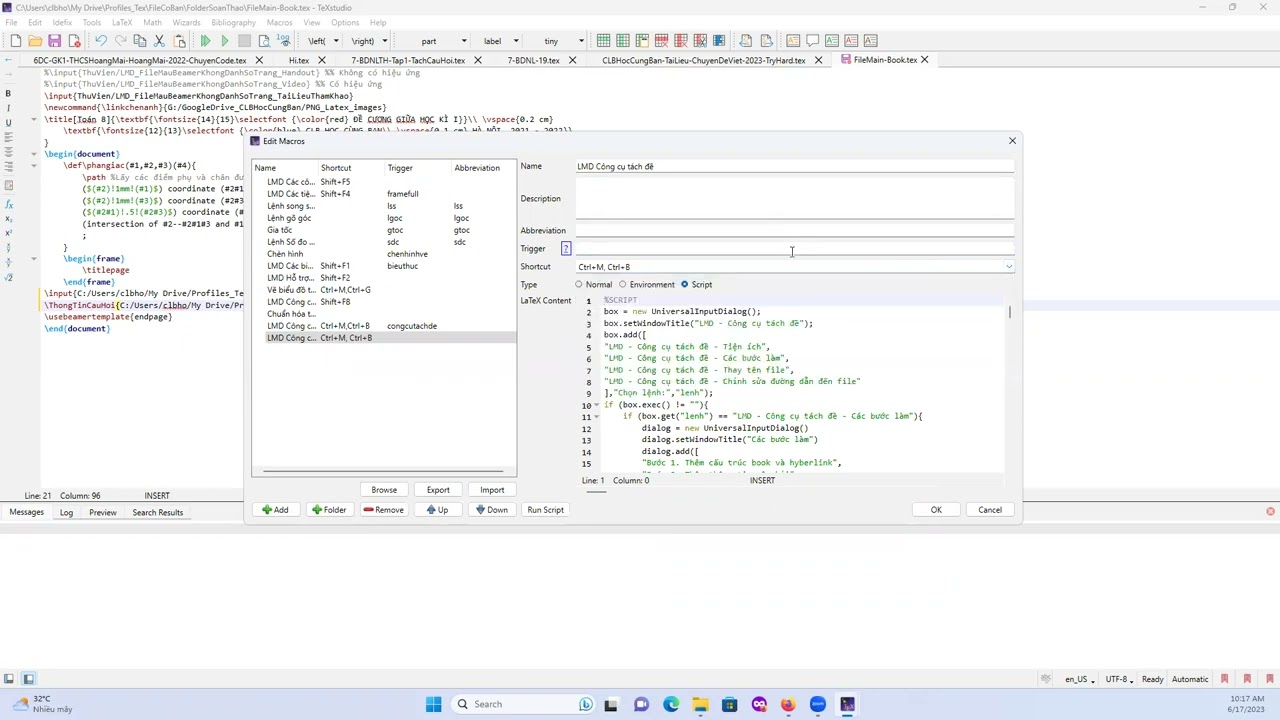Viewport: 1280px width, 720px height.
Task: Open the UTF-8 encoding selector
Action: [1119, 679]
